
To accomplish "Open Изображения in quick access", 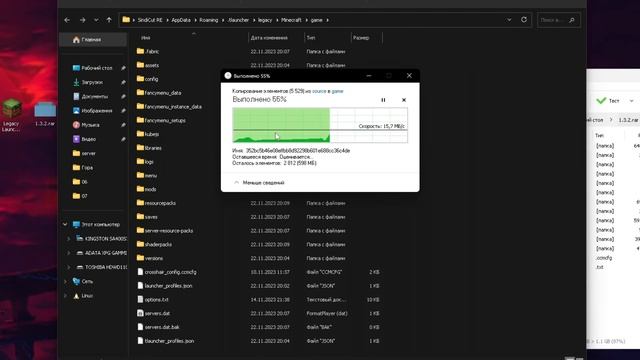I will (97, 111).
